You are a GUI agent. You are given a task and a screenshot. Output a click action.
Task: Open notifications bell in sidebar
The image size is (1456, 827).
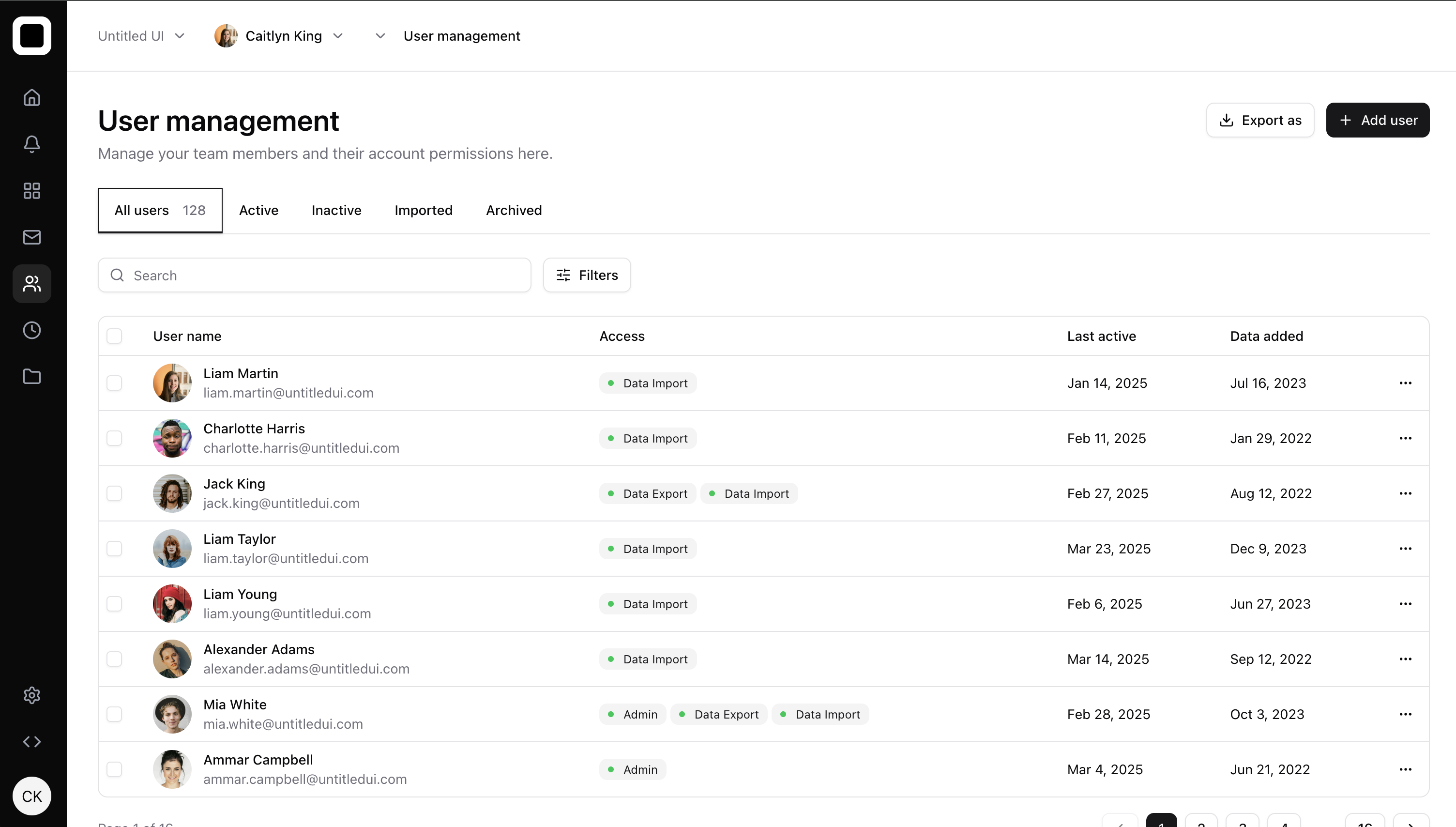tap(32, 144)
